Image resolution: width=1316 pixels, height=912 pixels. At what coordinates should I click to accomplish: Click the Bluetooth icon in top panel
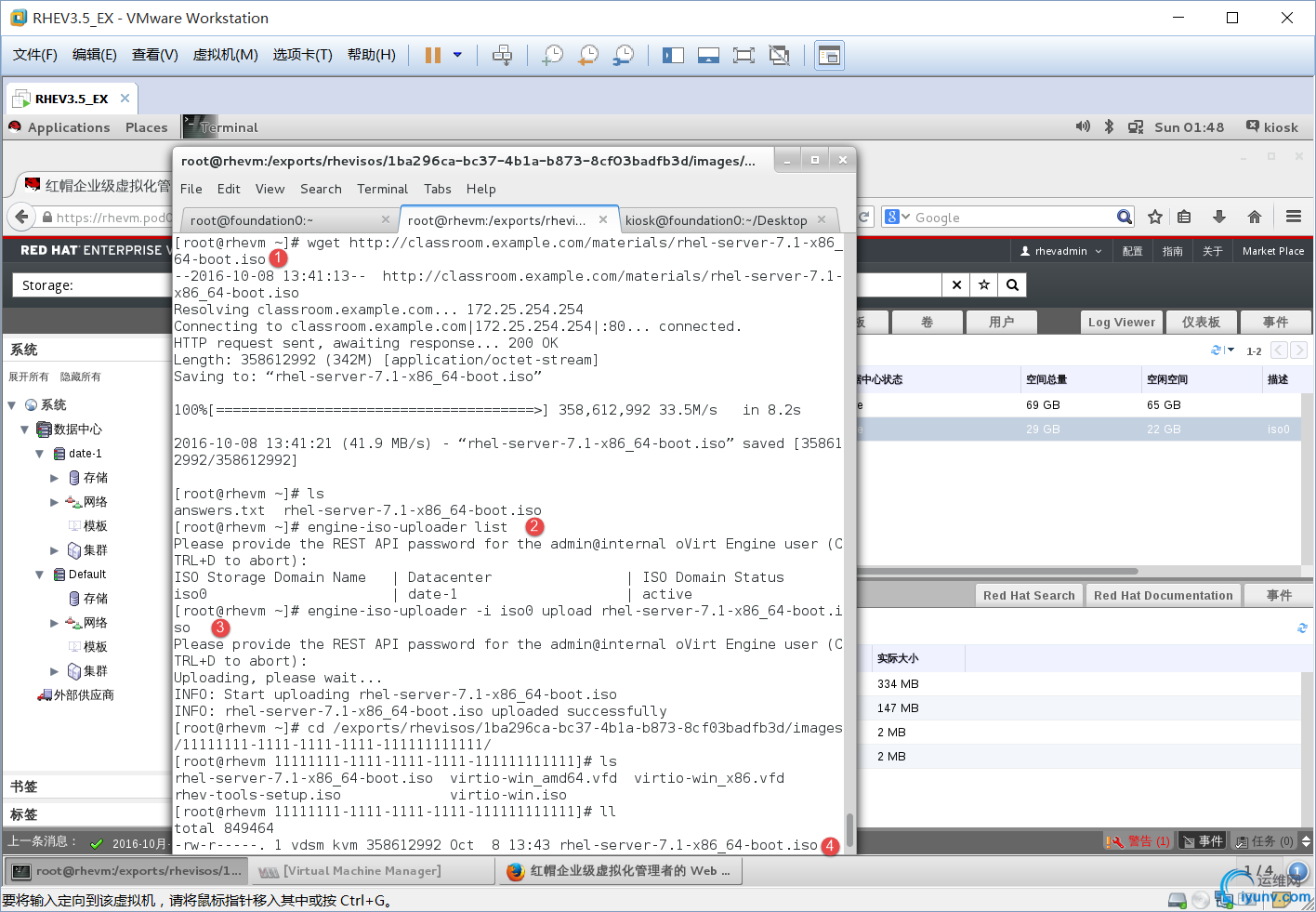(x=1109, y=126)
